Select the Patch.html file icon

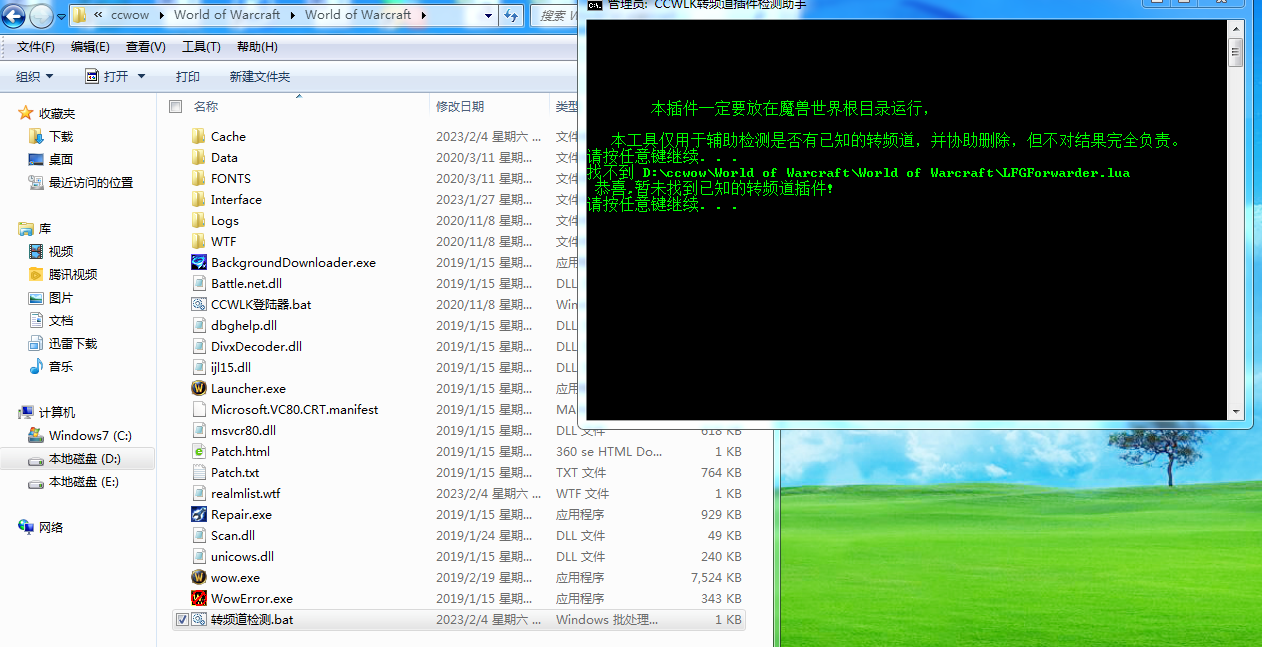point(199,451)
